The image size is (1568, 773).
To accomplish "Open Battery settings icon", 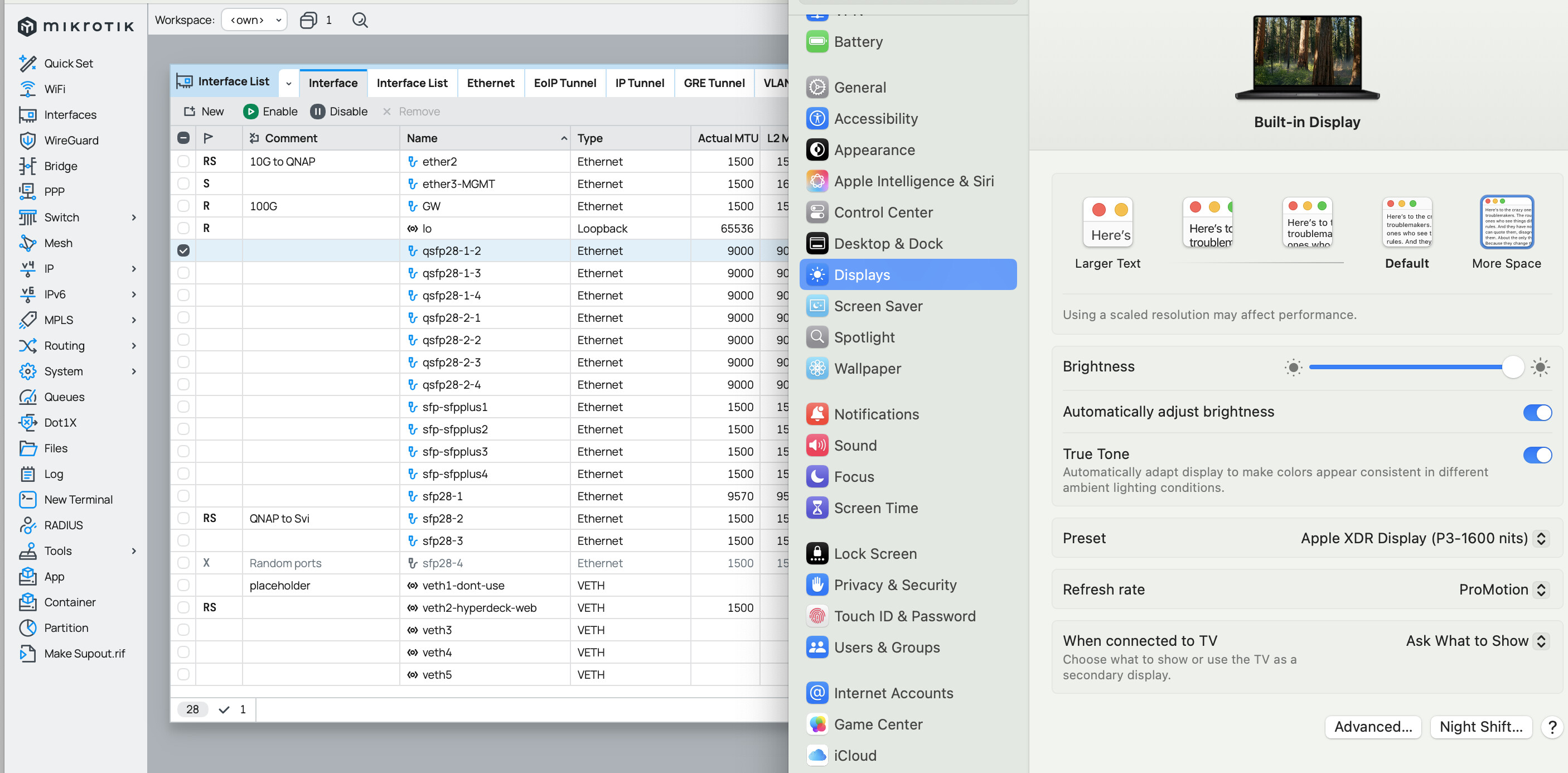I will click(817, 41).
